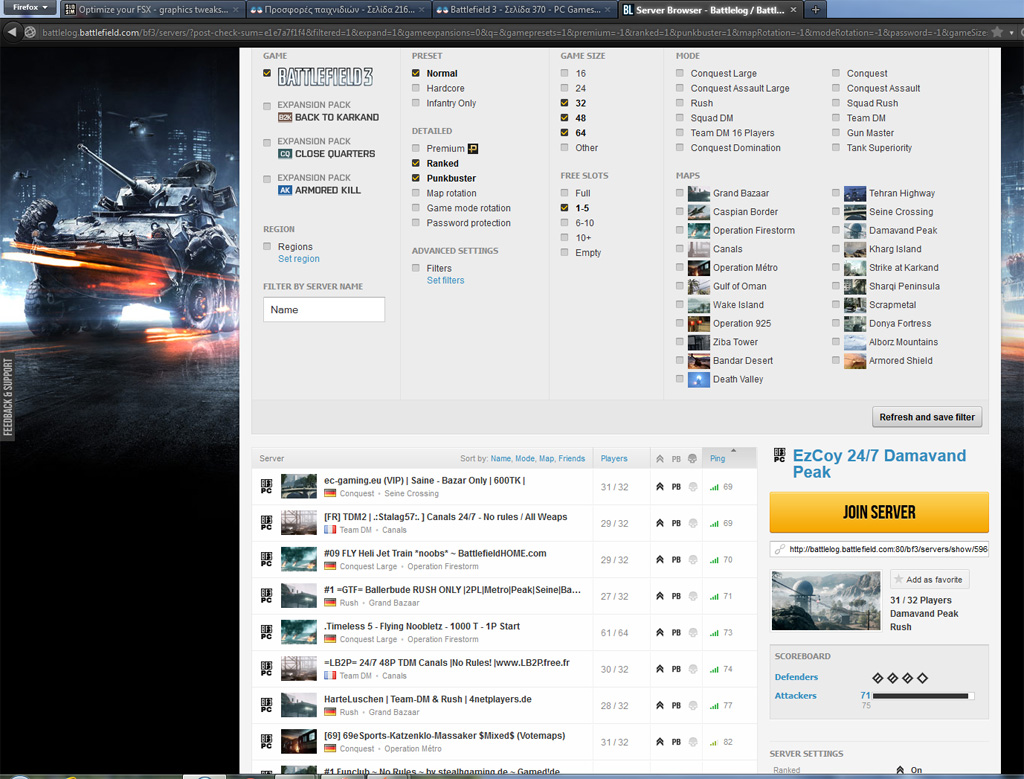Viewport: 1024px width, 779px height.
Task: Click ping signal bars of ec-gaming.eu row
Action: click(x=714, y=487)
